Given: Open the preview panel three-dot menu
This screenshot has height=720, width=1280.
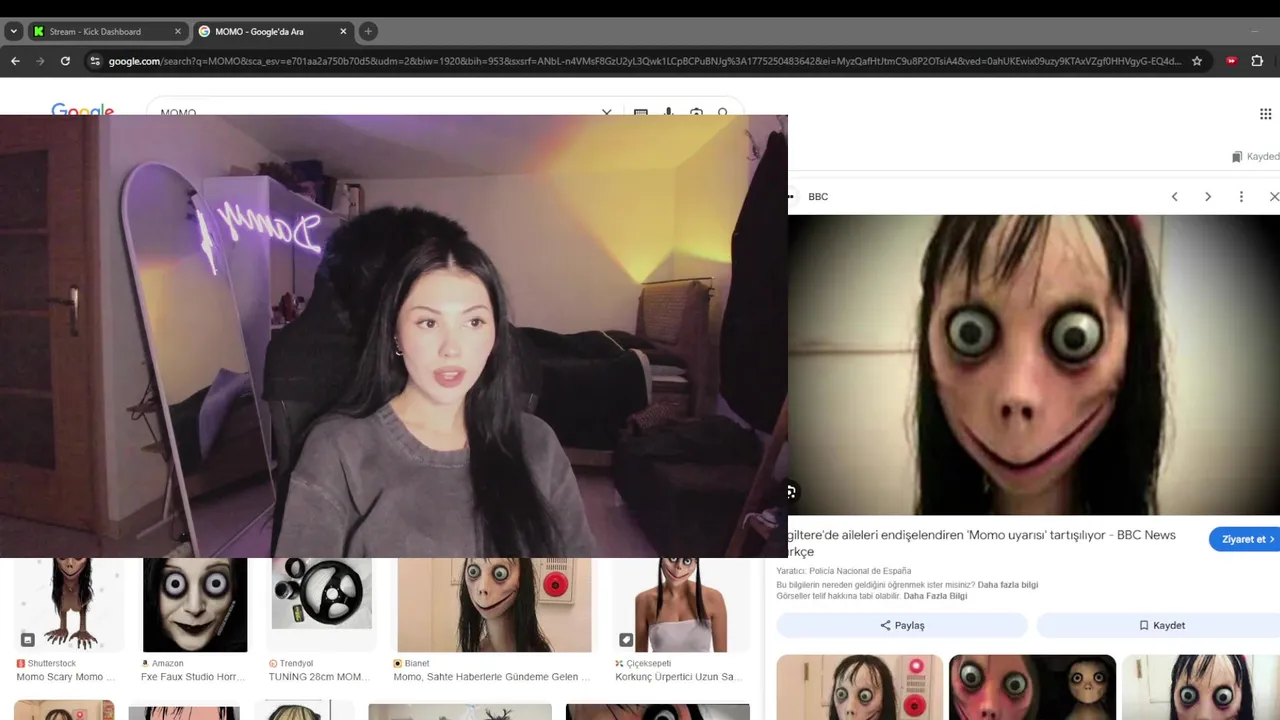Looking at the screenshot, I should [x=1241, y=197].
